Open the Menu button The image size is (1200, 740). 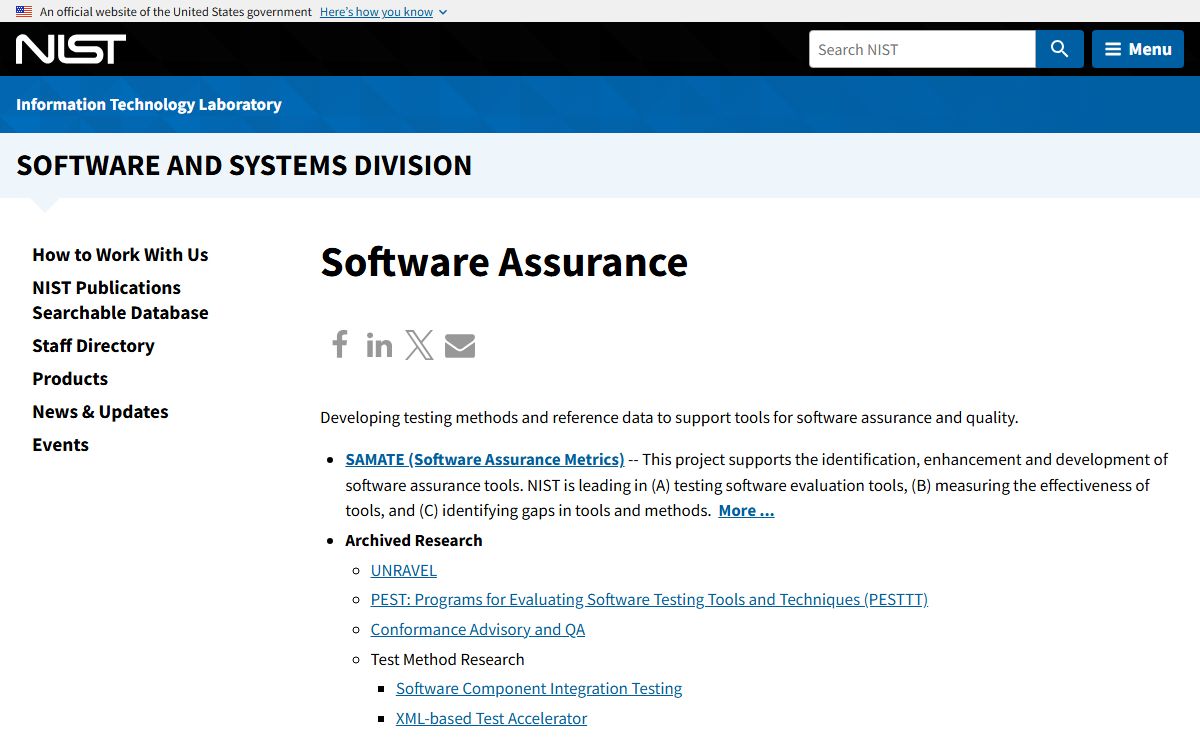pos(1138,49)
